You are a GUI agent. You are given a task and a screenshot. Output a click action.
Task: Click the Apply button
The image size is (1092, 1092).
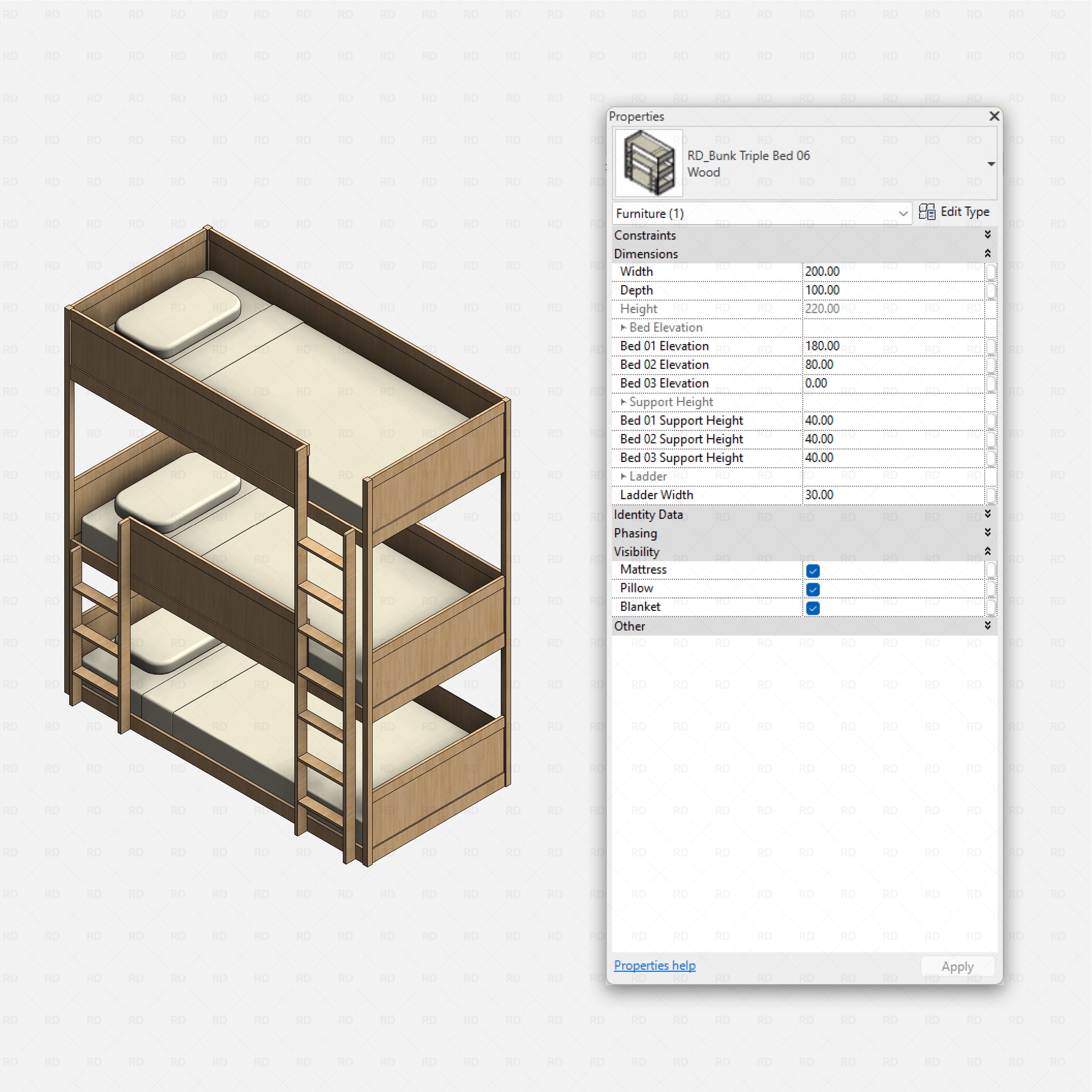click(x=958, y=966)
